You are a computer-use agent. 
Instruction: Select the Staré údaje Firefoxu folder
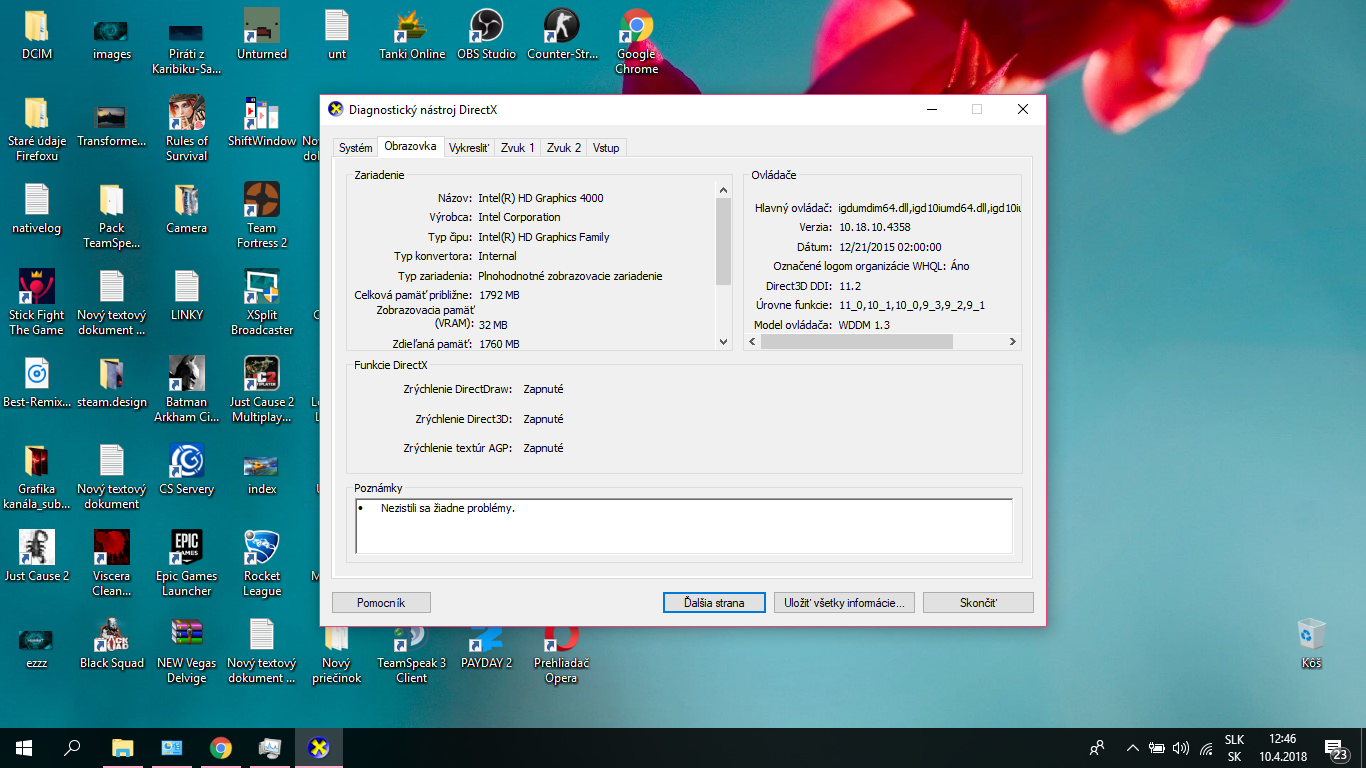37,128
